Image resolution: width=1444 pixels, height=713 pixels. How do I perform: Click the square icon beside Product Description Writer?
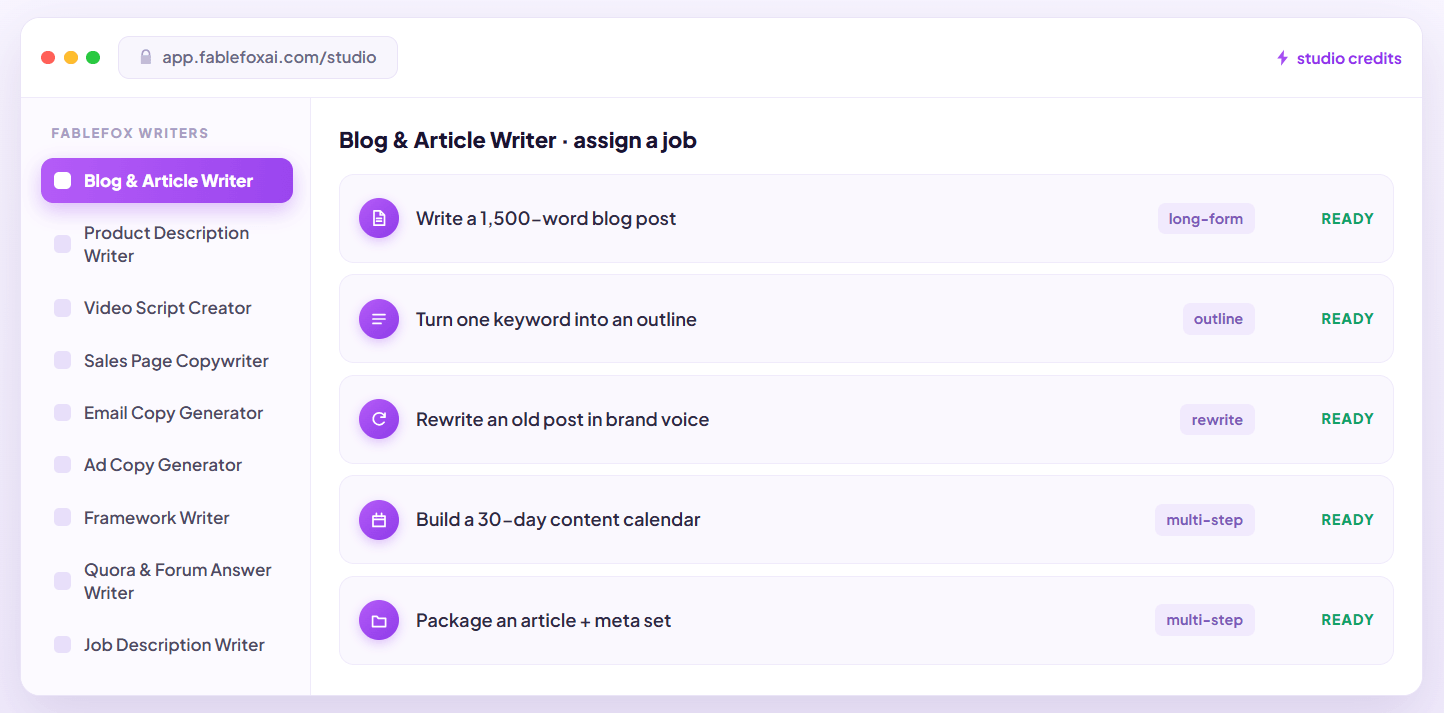(x=63, y=244)
